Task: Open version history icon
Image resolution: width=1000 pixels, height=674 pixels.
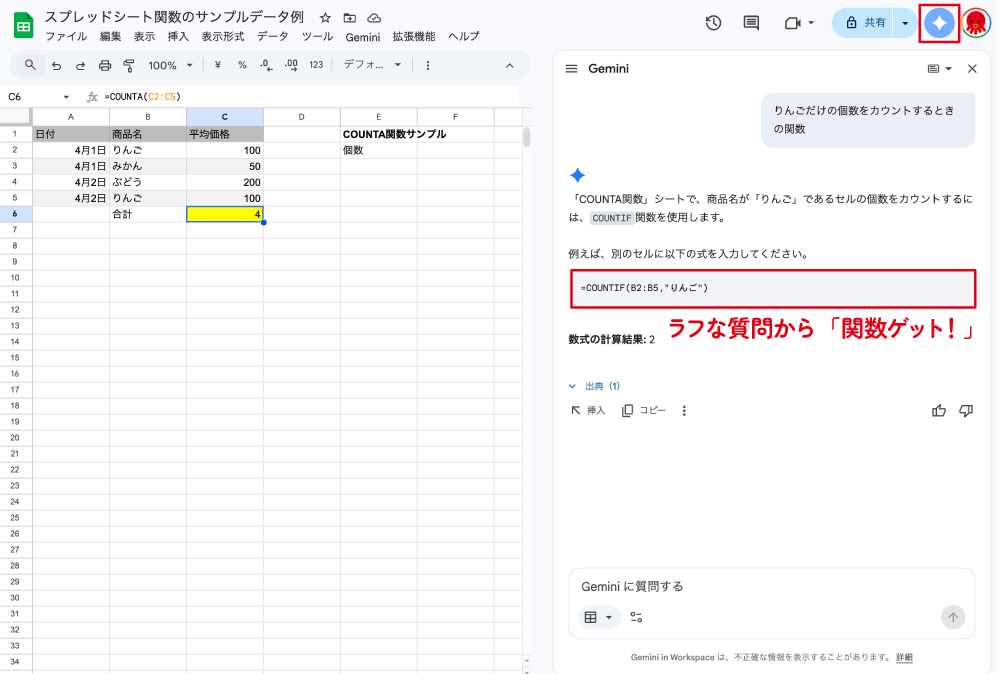Action: (x=711, y=22)
